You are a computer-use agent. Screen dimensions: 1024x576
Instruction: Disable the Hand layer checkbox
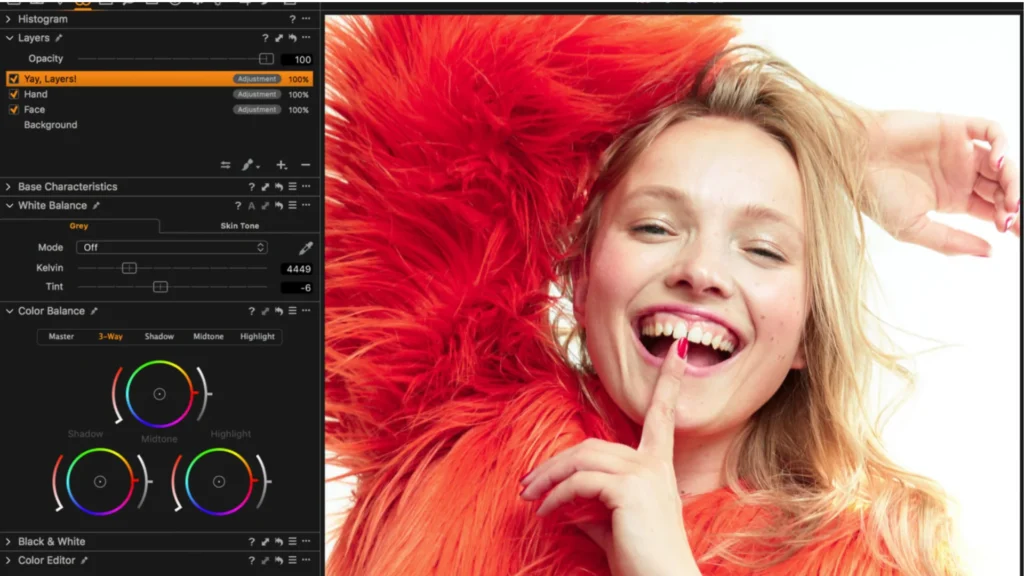click(x=14, y=94)
